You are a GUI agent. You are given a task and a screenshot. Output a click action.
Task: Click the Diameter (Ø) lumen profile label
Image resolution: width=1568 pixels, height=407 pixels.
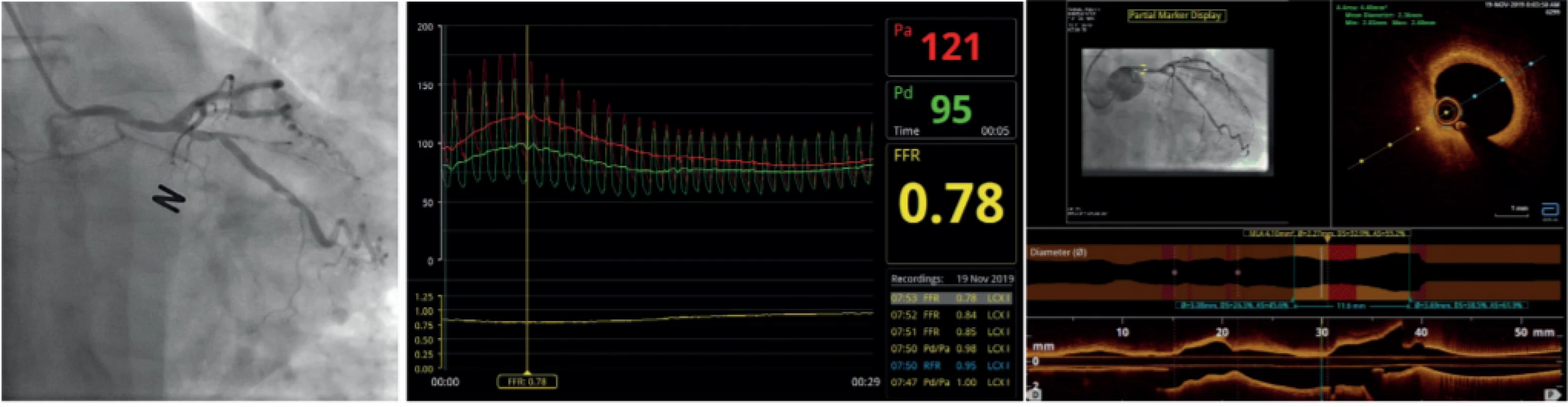point(1059,252)
